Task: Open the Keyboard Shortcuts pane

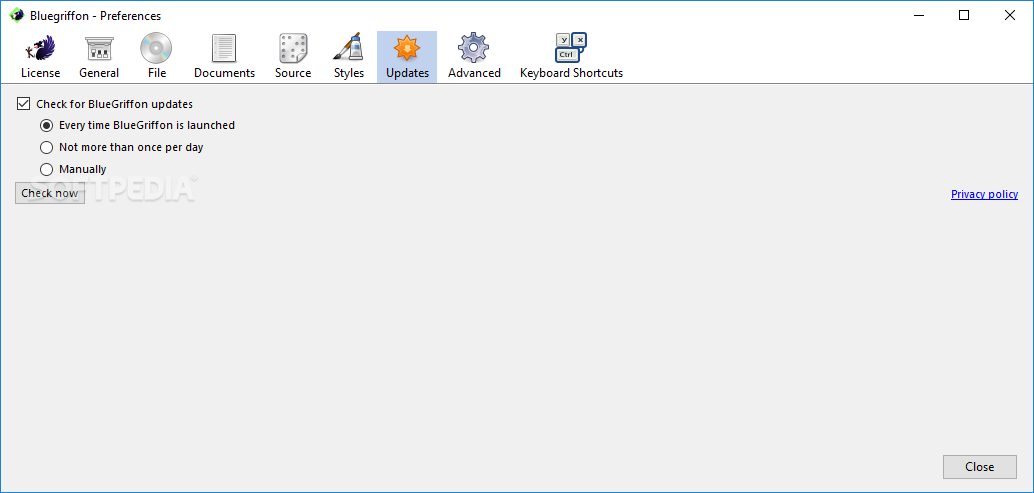Action: tap(571, 57)
